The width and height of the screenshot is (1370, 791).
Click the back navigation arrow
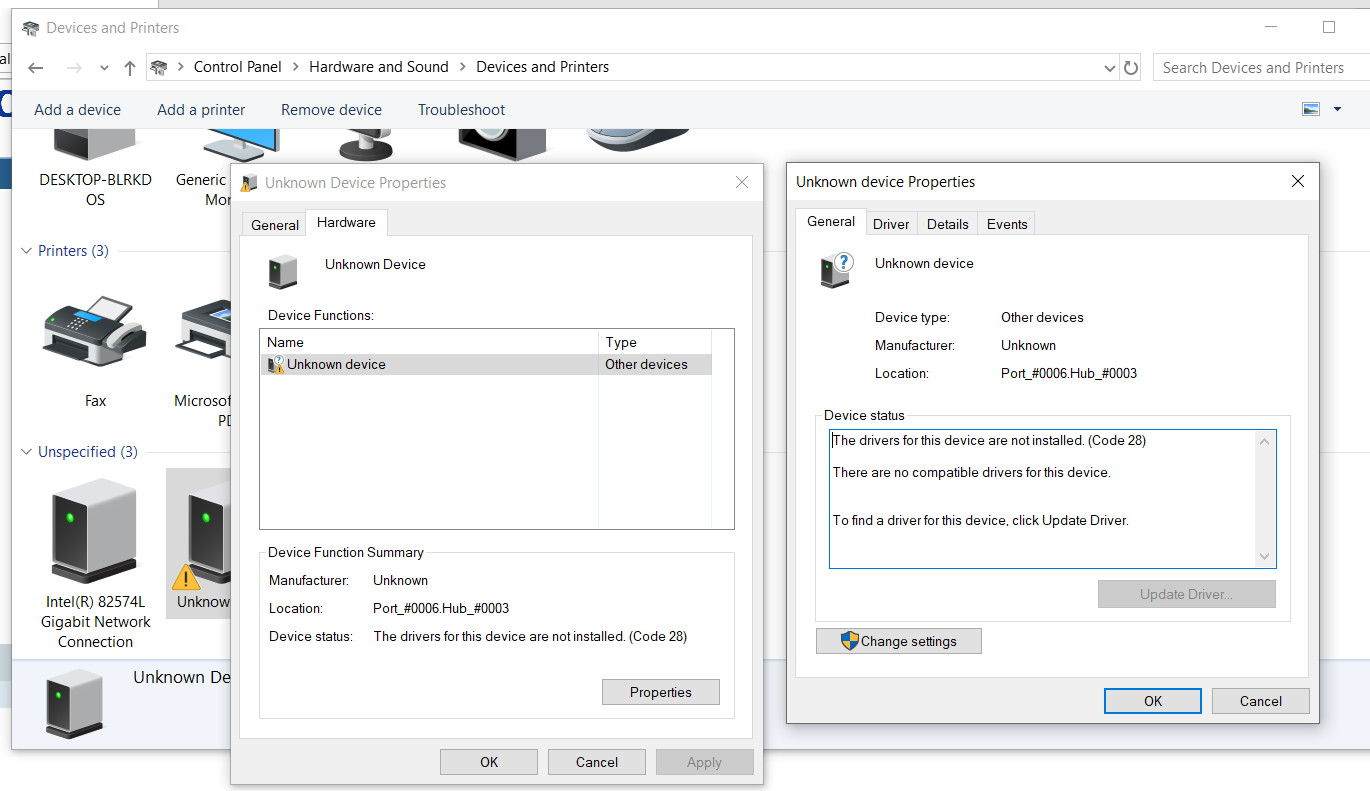tap(36, 68)
